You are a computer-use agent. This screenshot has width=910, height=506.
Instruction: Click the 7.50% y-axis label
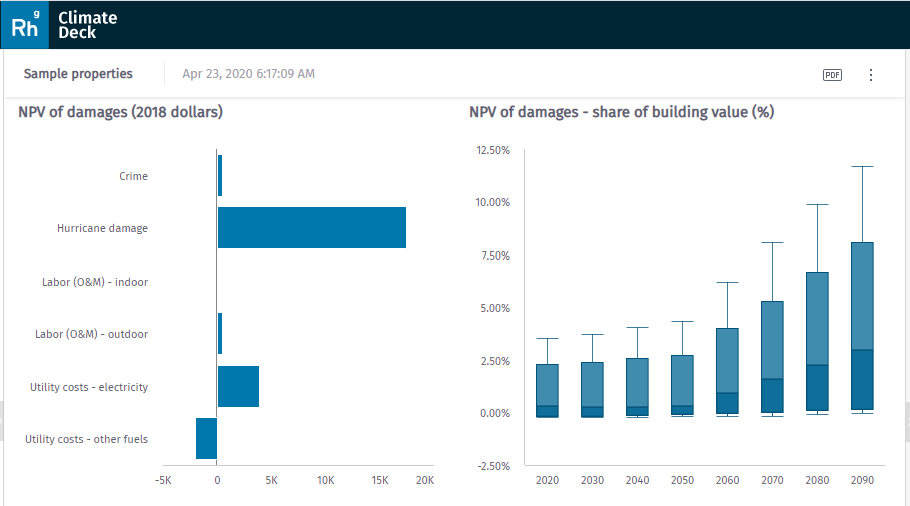(495, 256)
